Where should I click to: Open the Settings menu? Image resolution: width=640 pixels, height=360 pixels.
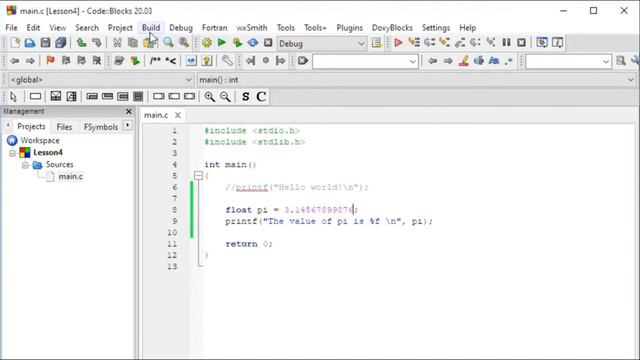436,28
